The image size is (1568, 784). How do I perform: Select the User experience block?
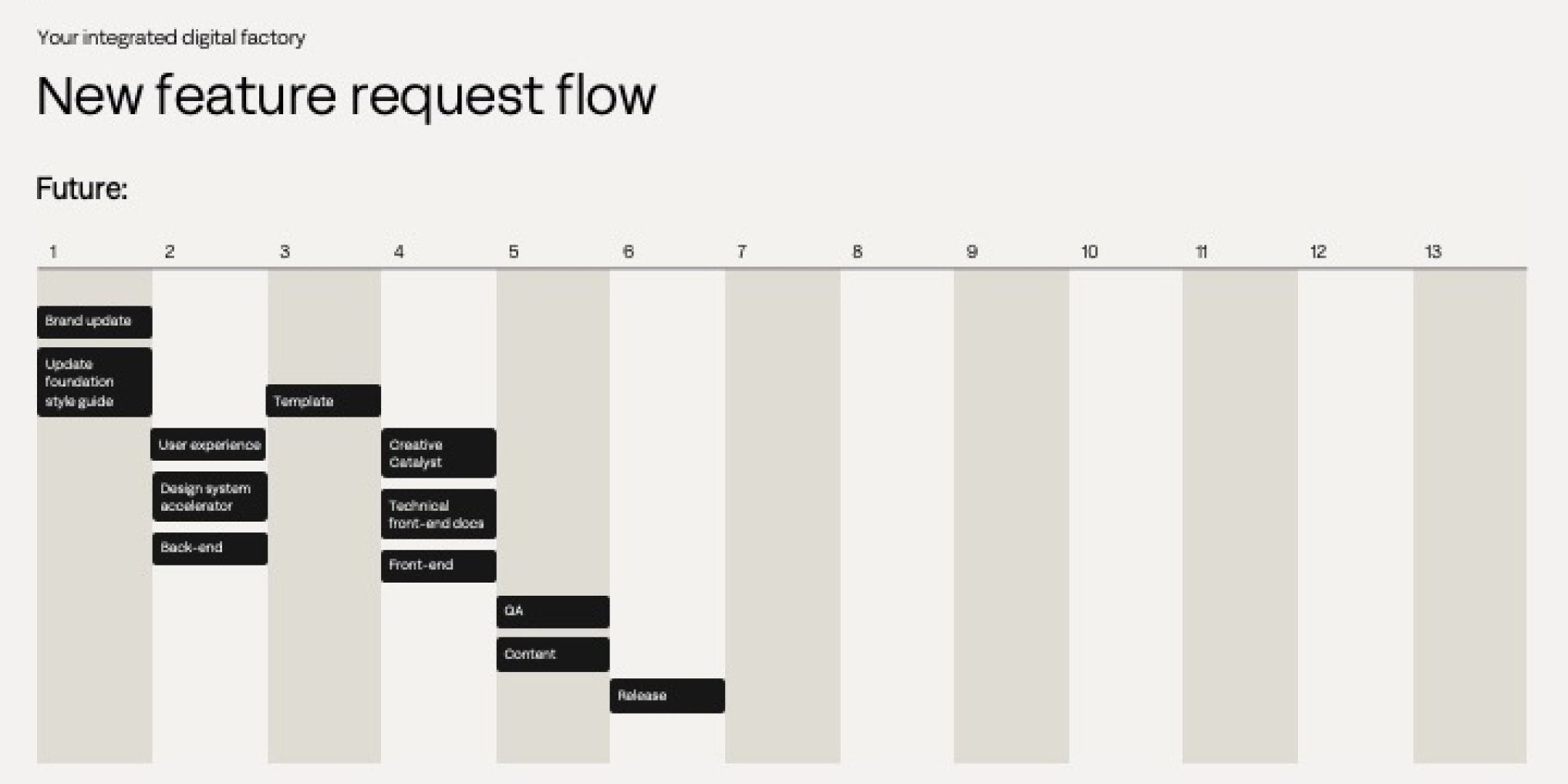[208, 444]
